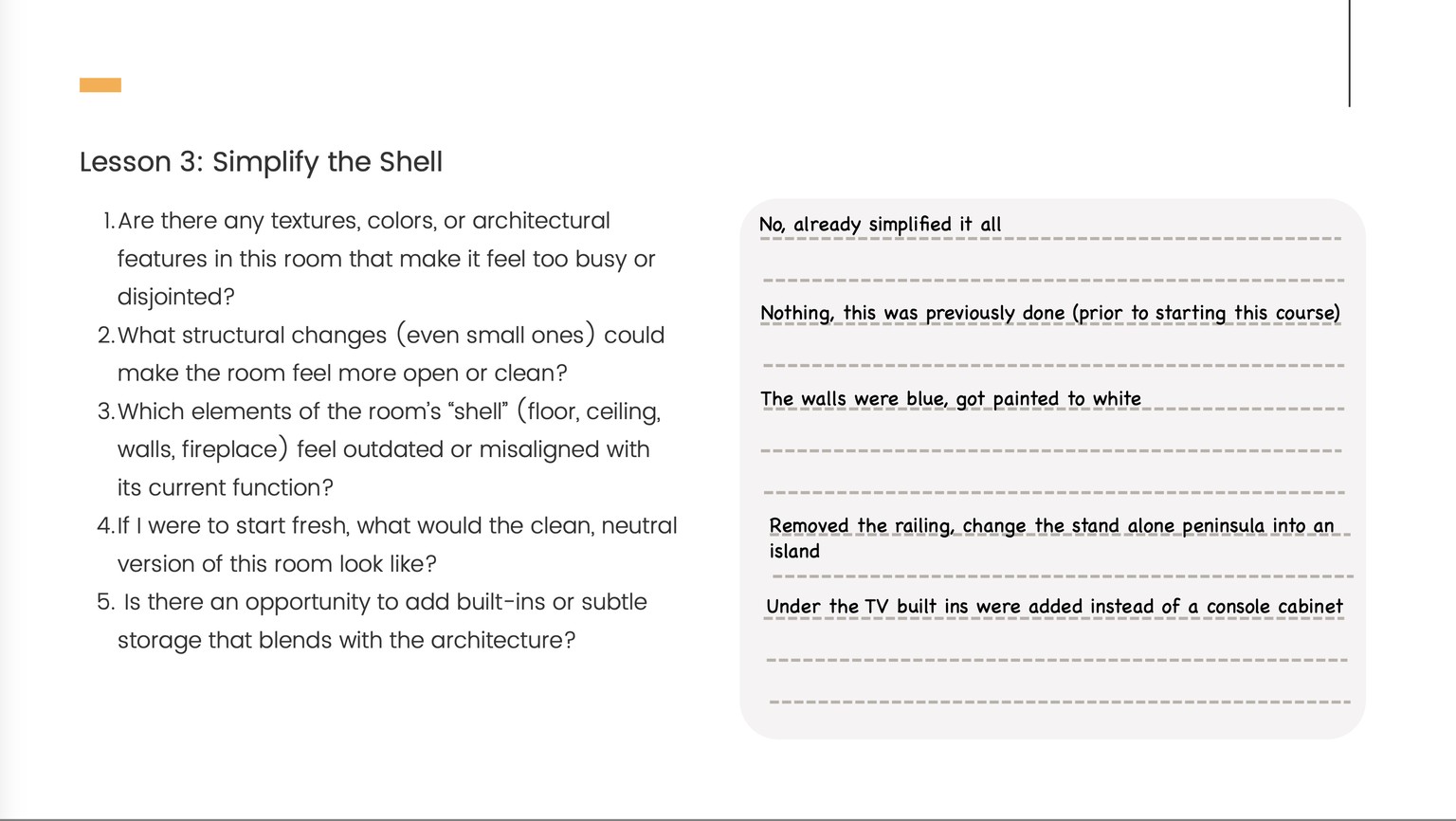
Task: Select the 'Nothing, this was previously done' answer
Action: (x=1050, y=313)
